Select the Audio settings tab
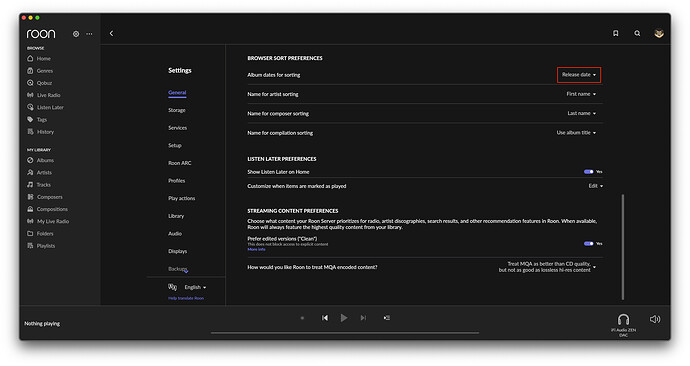The image size is (690, 366). pyautogui.click(x=175, y=234)
